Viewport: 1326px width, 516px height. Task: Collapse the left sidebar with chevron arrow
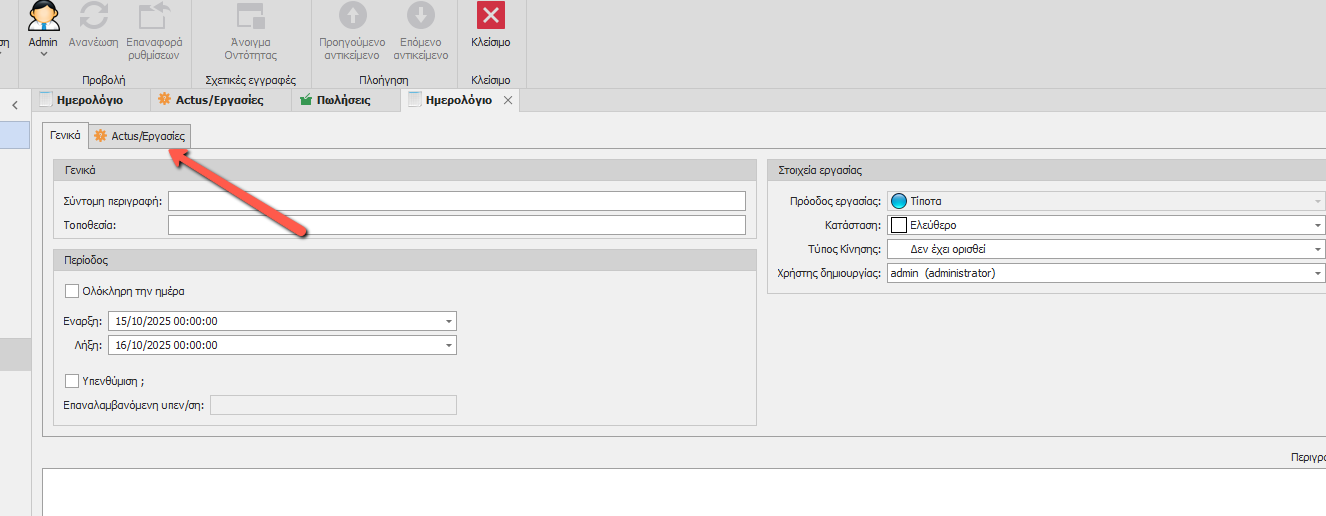tap(15, 105)
